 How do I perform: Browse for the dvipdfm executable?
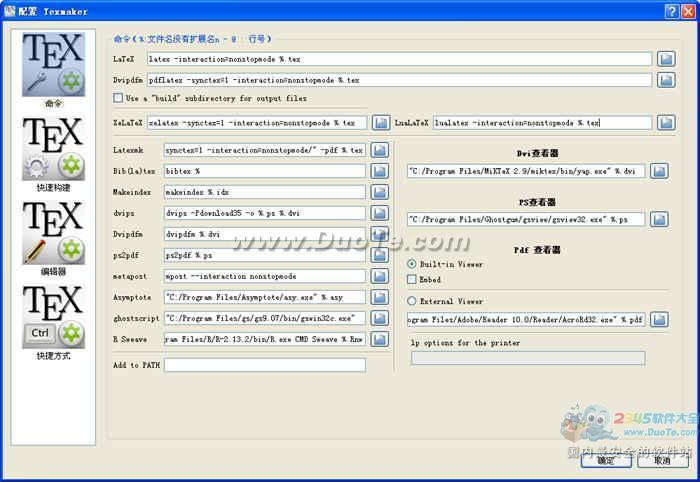point(379,234)
